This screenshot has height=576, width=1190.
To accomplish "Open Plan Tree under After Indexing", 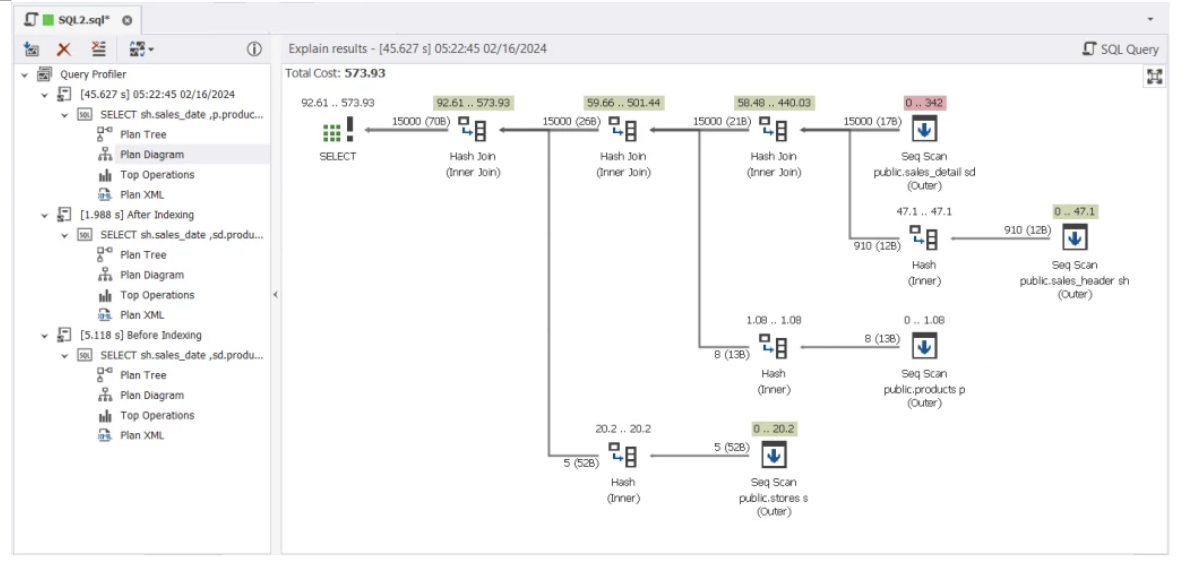I will (143, 255).
